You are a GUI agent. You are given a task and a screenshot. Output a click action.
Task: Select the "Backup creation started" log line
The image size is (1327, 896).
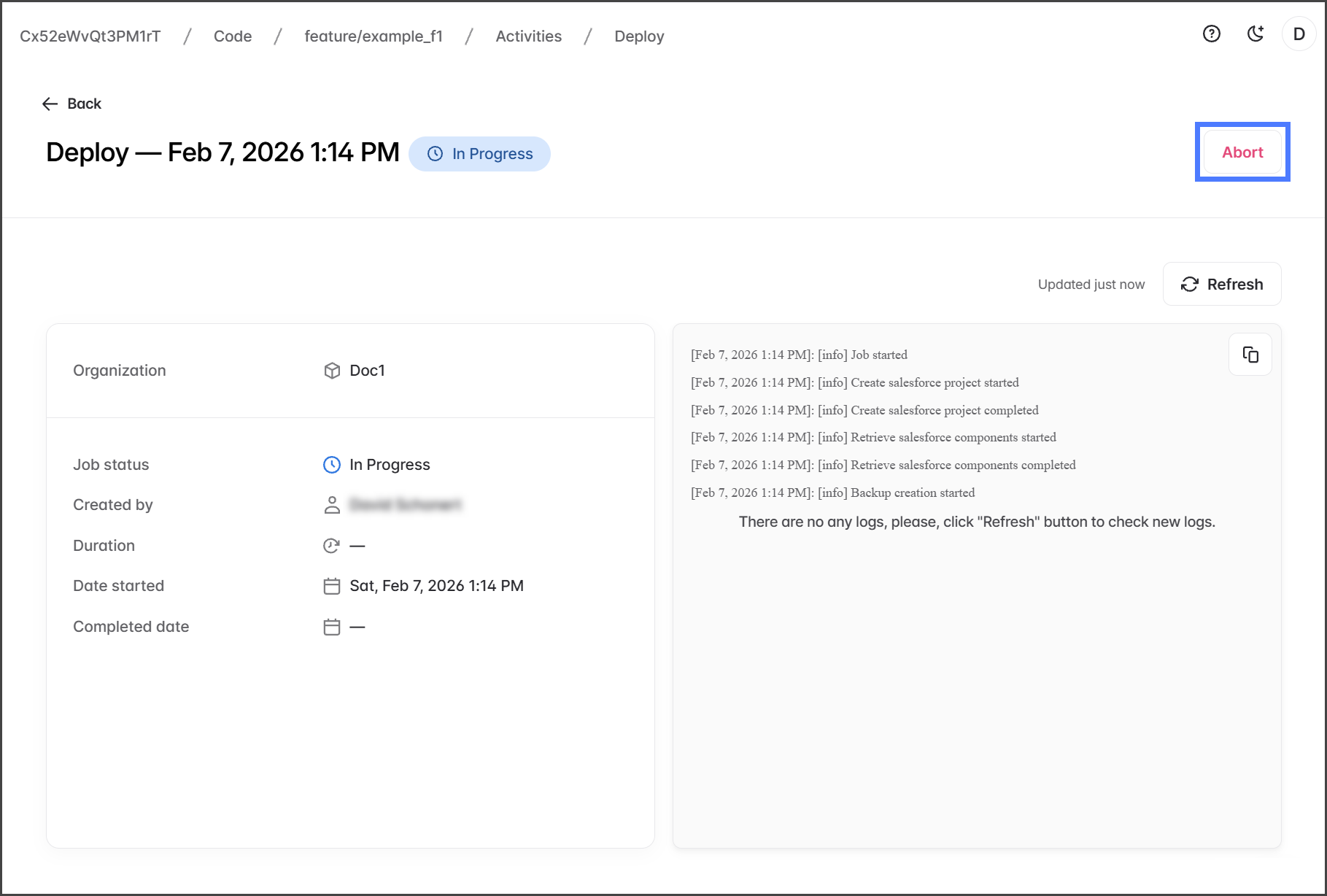(832, 493)
